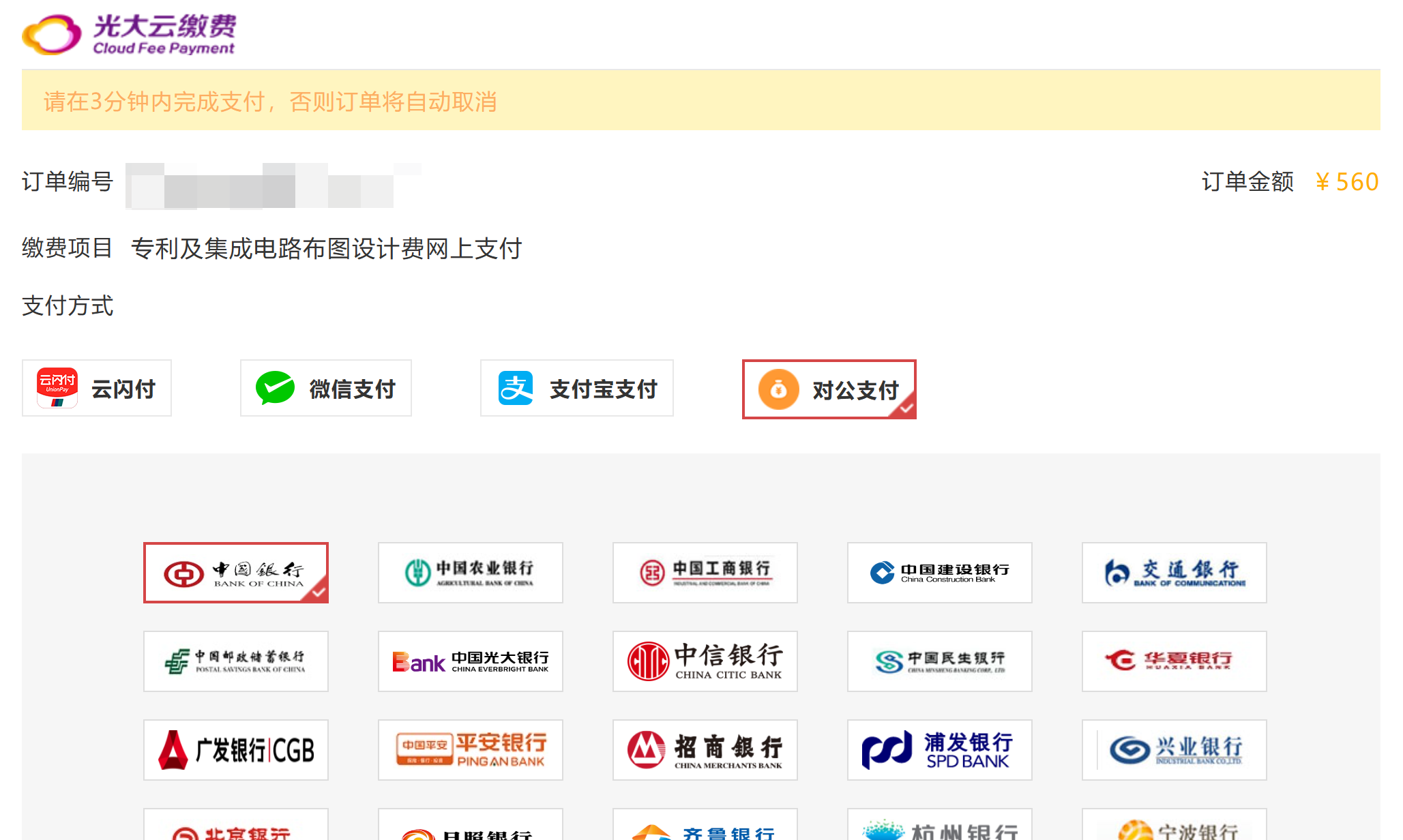Select 支付宝支付 Alipay payment method

tap(577, 388)
